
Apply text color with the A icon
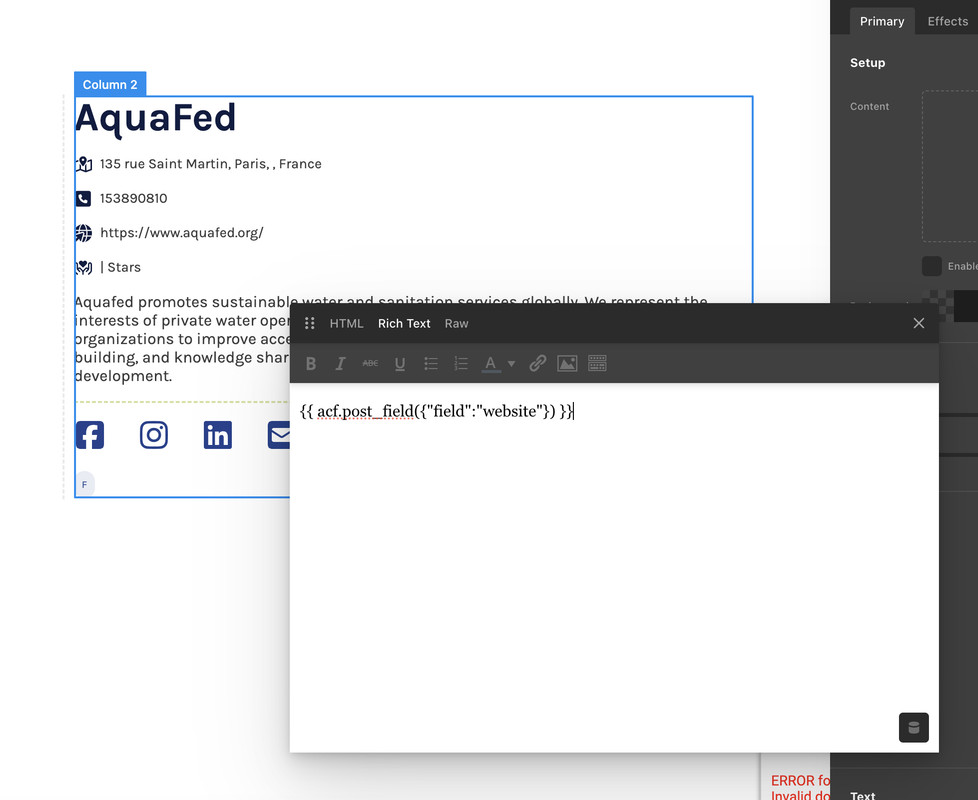point(491,364)
